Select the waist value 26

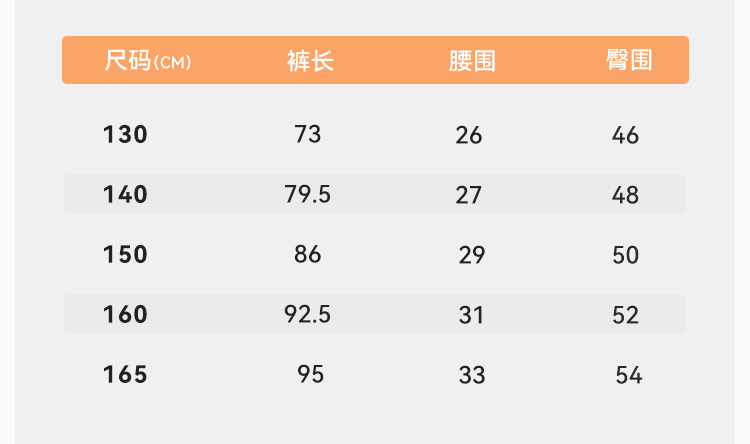tap(469, 135)
